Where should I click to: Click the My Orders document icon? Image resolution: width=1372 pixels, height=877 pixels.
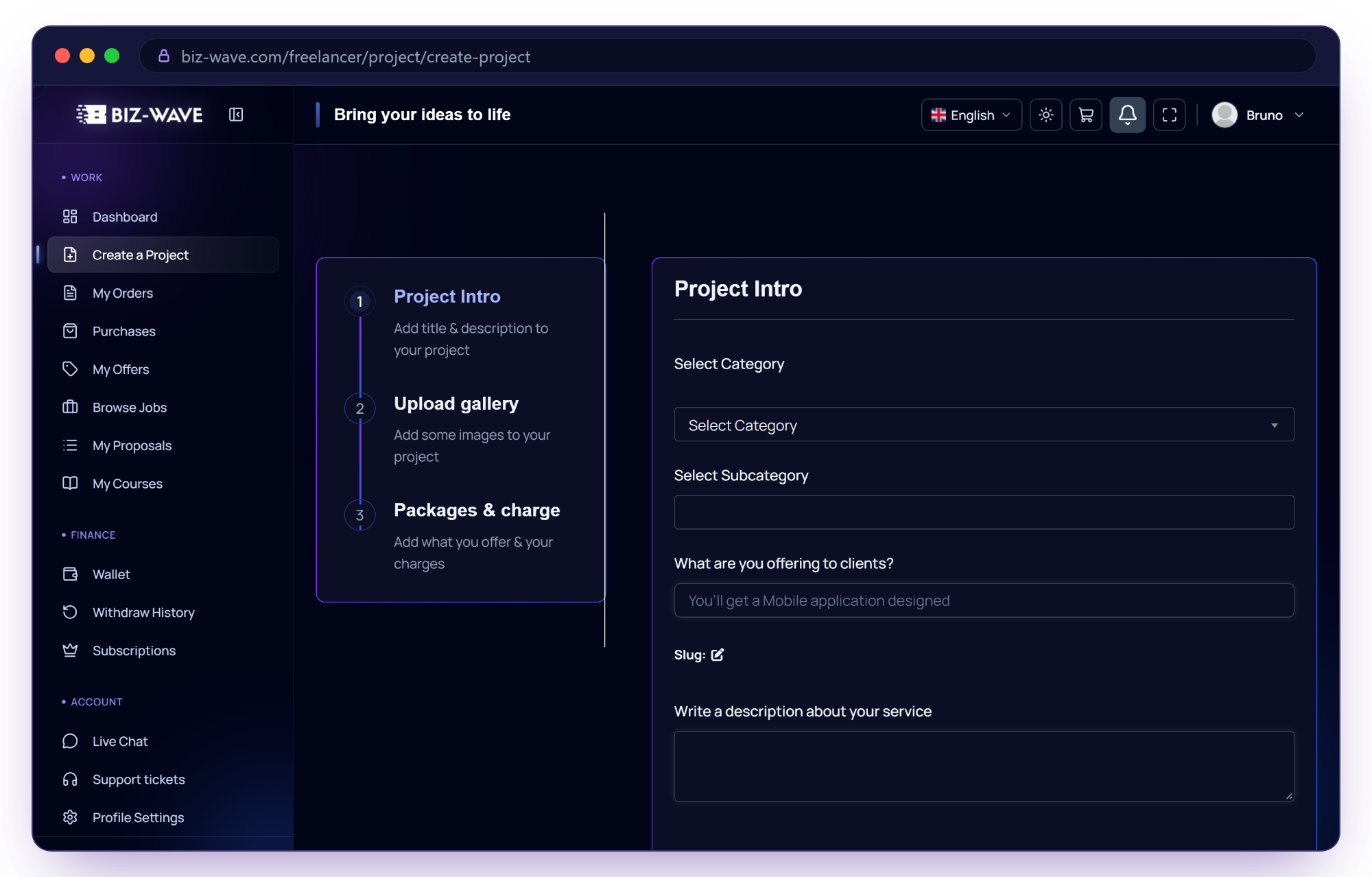click(x=70, y=293)
